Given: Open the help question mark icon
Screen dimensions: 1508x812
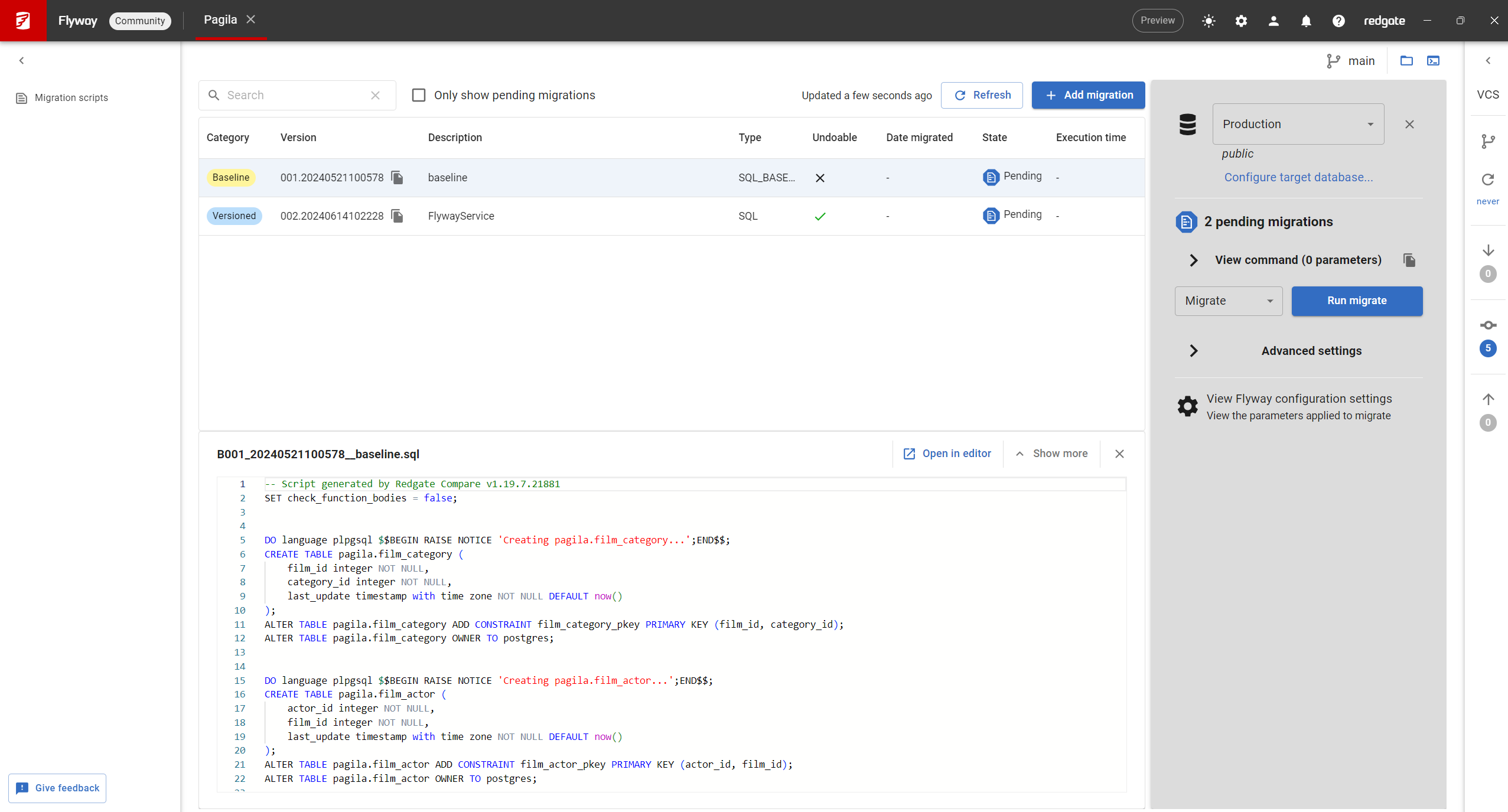Looking at the screenshot, I should (x=1338, y=21).
